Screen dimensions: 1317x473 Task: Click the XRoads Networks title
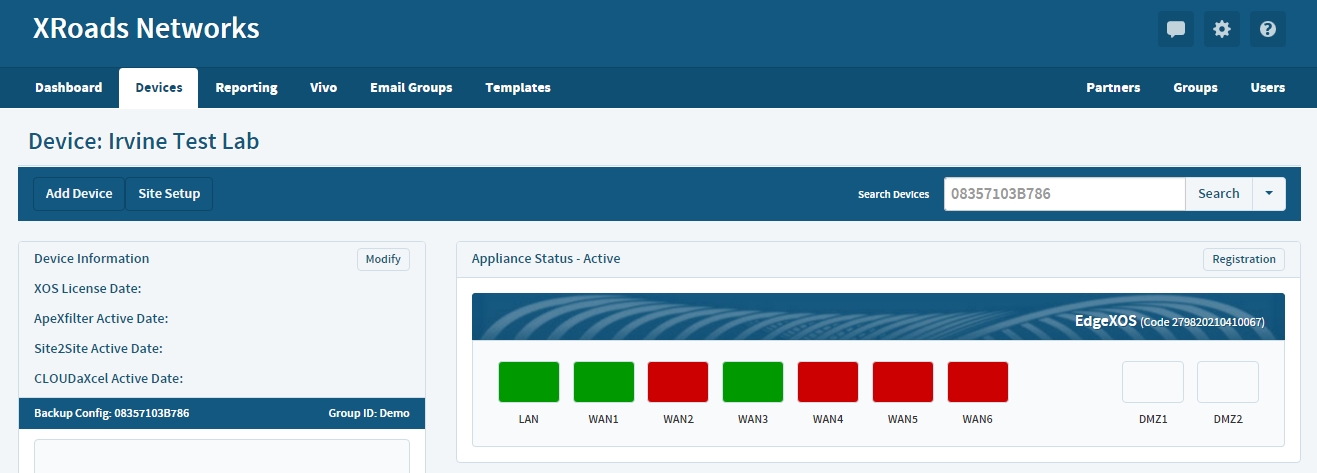(146, 29)
